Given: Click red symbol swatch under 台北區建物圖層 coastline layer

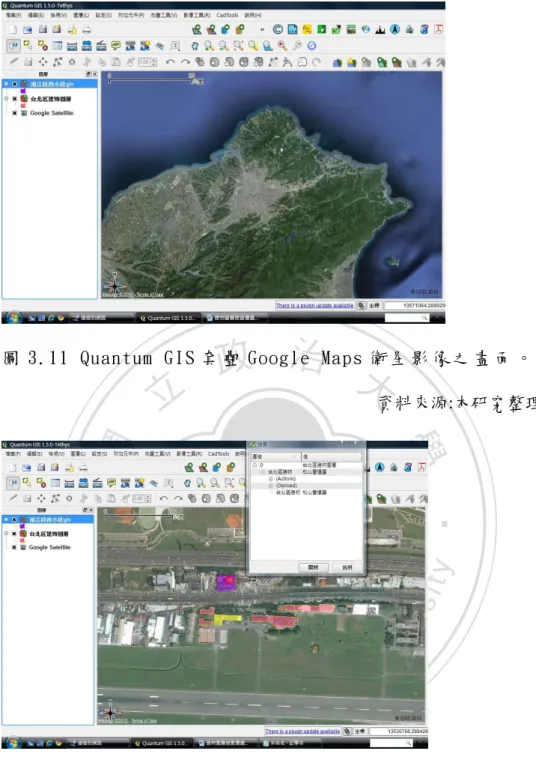Looking at the screenshot, I should click(x=22, y=106).
